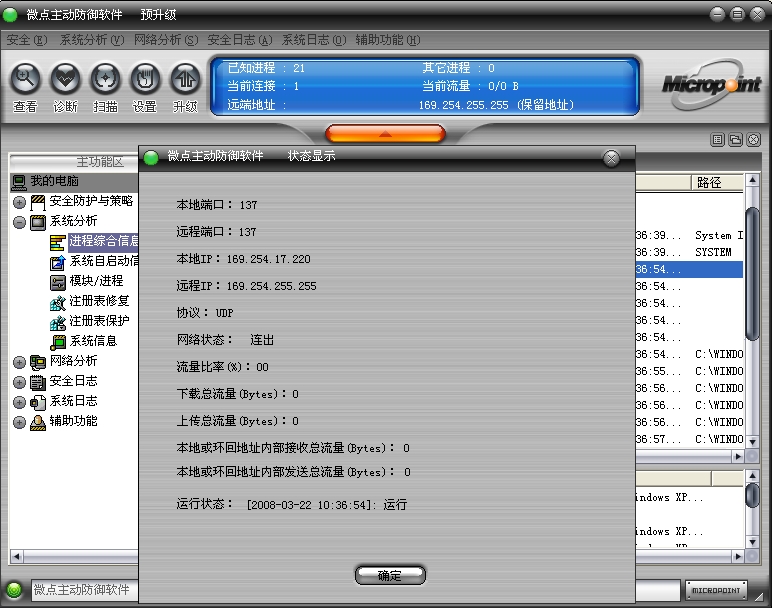Open the 系统日志(O) menu

click(314, 40)
